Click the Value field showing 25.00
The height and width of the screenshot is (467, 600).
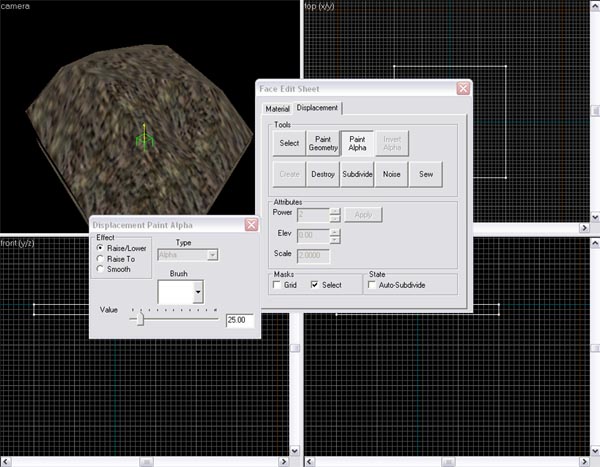click(x=240, y=320)
